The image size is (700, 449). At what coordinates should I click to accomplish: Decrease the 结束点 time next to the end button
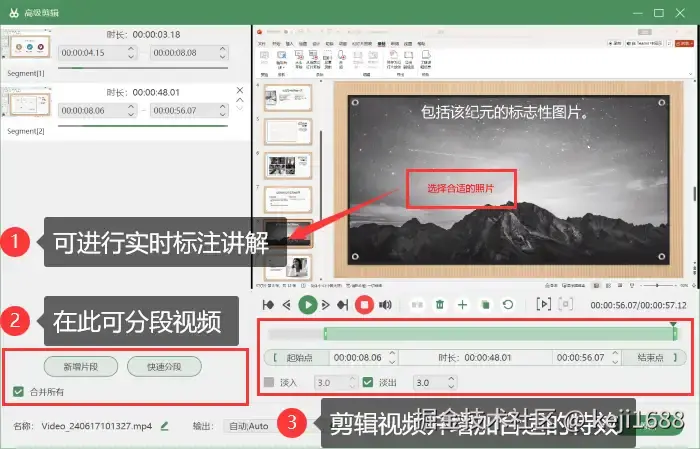tap(615, 361)
